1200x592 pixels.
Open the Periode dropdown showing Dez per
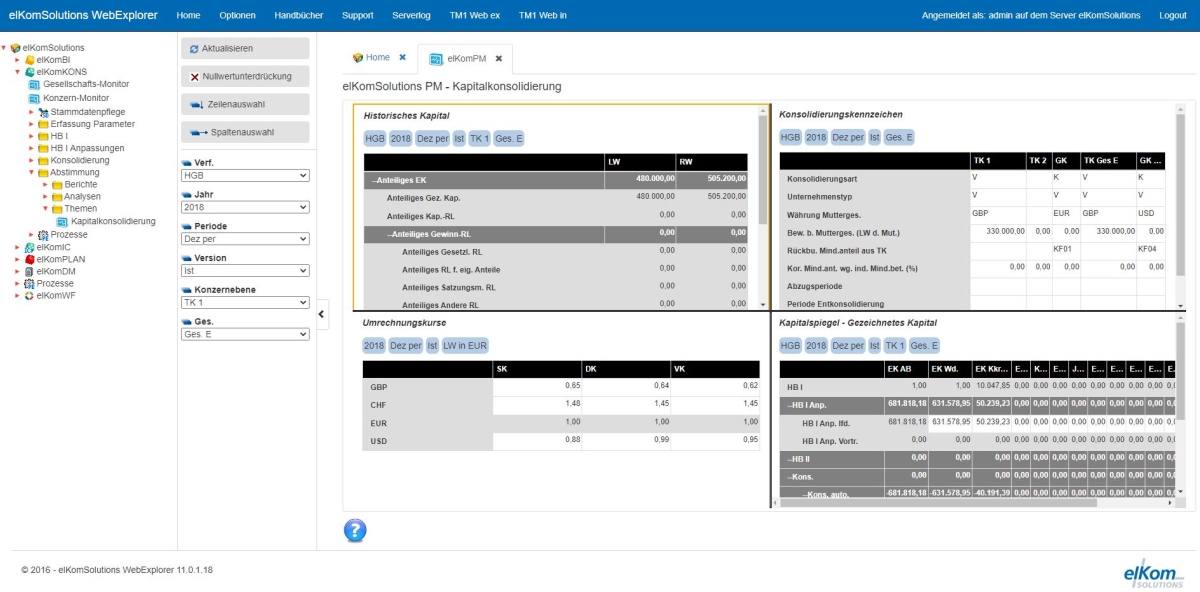pyautogui.click(x=245, y=239)
